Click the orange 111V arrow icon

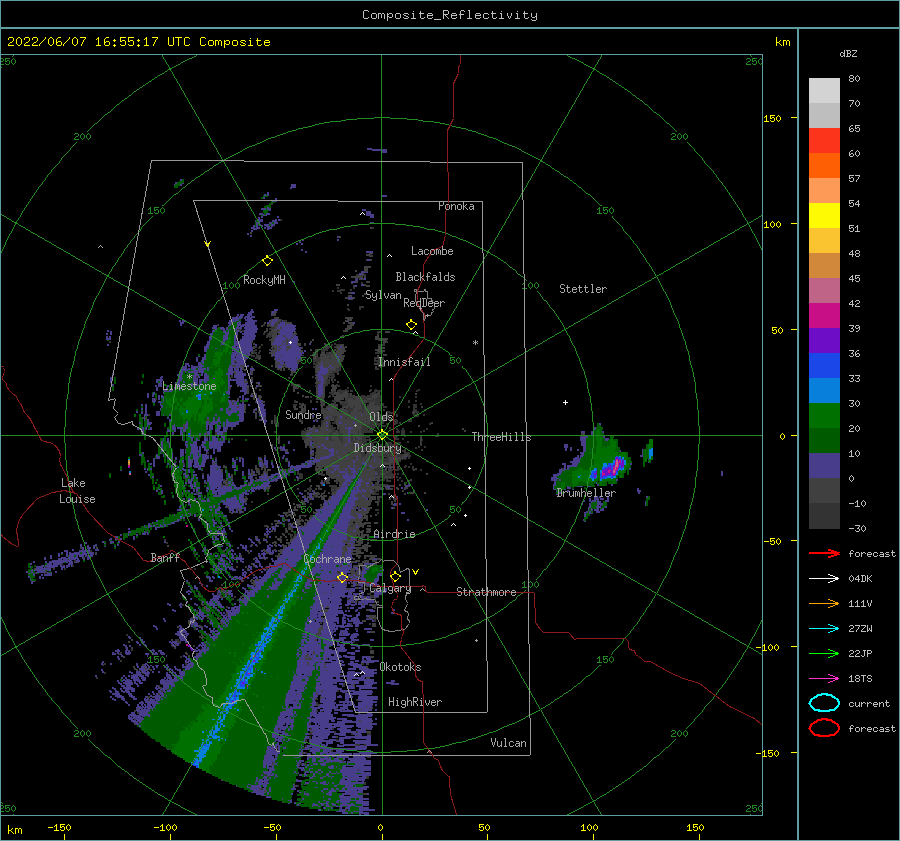(824, 603)
